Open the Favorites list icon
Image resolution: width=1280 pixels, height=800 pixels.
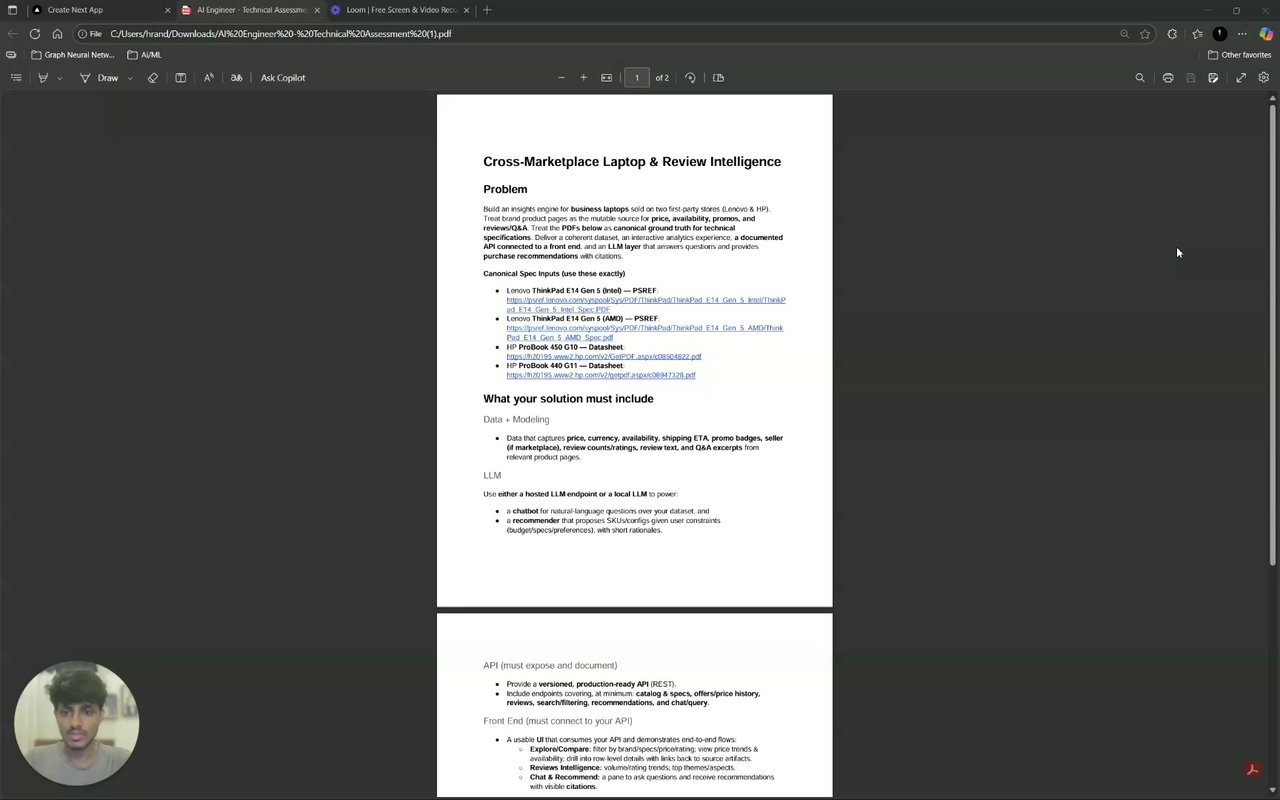pos(1197,34)
